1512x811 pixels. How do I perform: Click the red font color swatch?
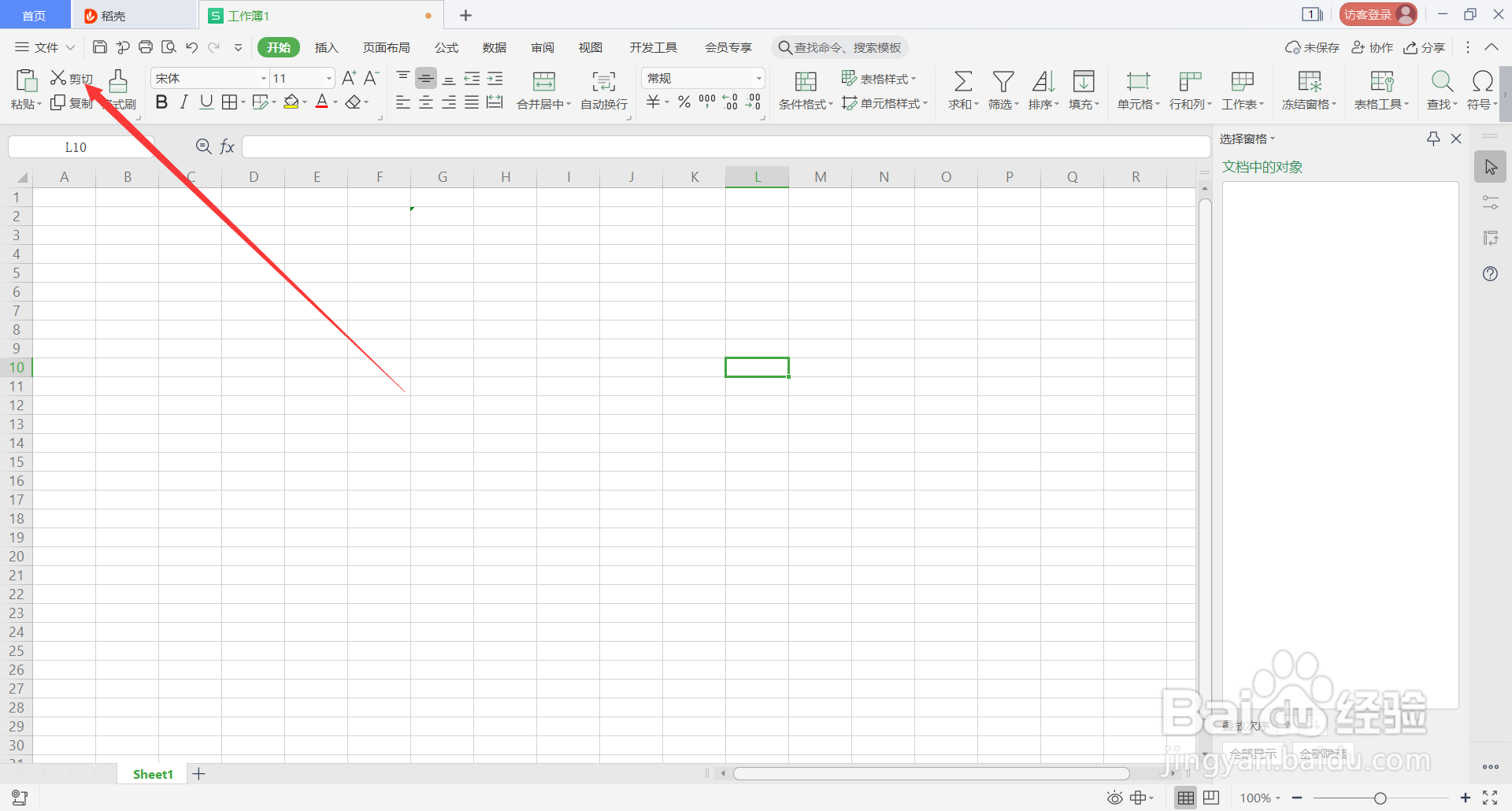tap(321, 102)
